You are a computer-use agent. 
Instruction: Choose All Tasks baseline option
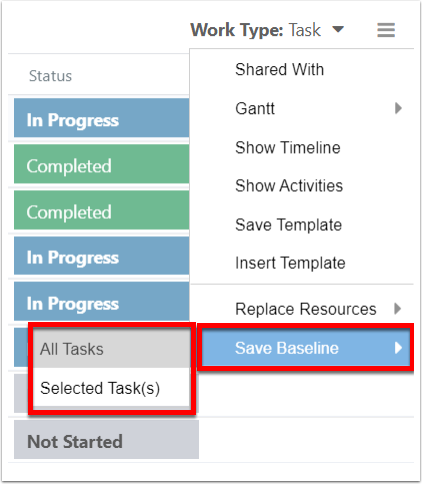pyautogui.click(x=112, y=349)
